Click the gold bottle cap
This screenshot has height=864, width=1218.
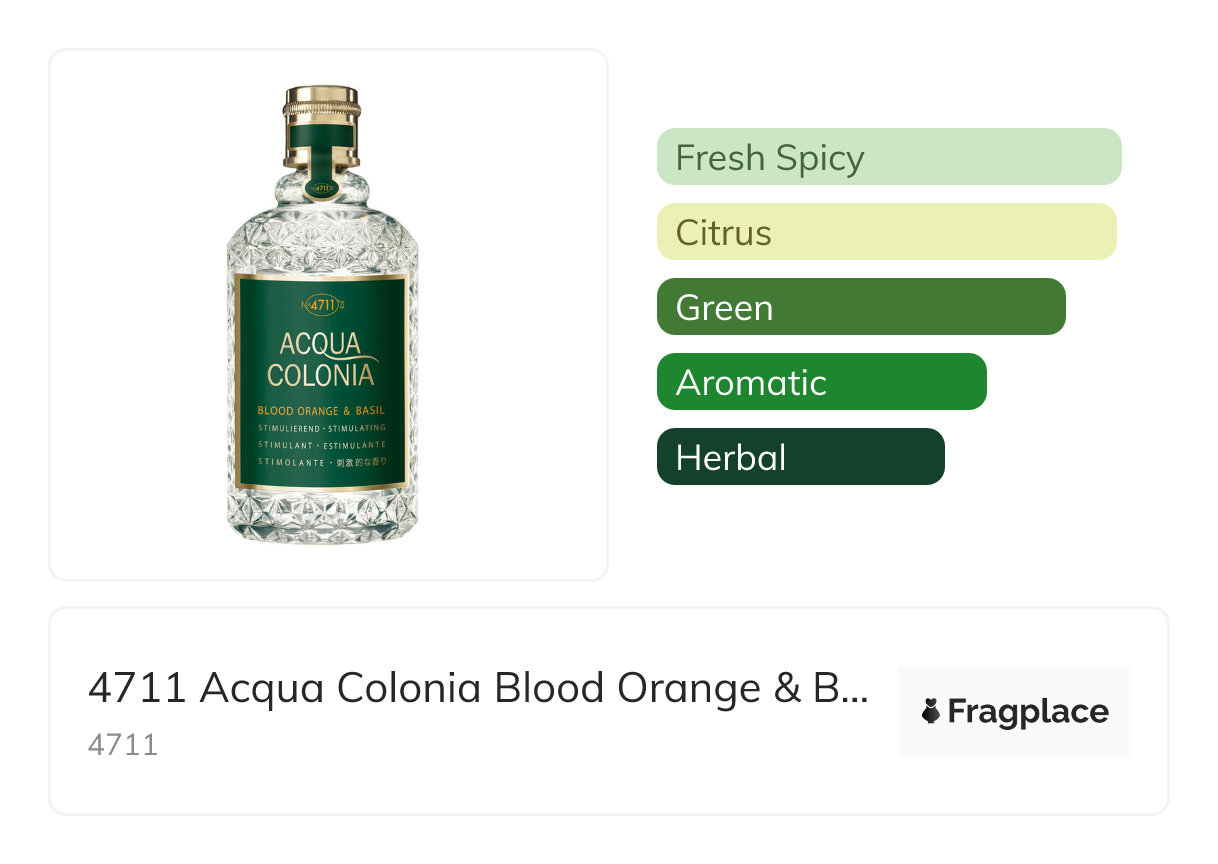coord(321,101)
